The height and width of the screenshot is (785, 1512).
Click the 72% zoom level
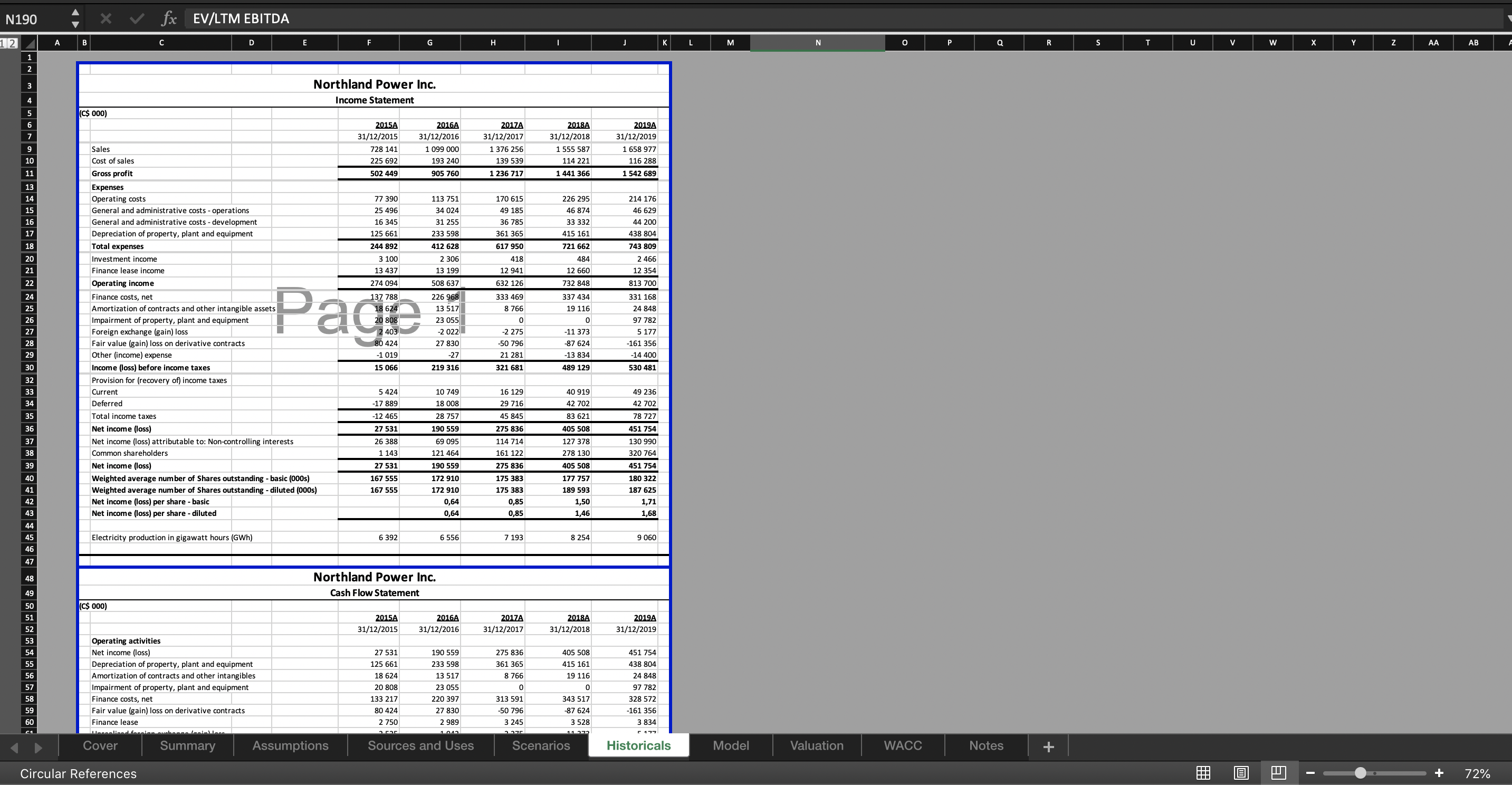(x=1477, y=774)
